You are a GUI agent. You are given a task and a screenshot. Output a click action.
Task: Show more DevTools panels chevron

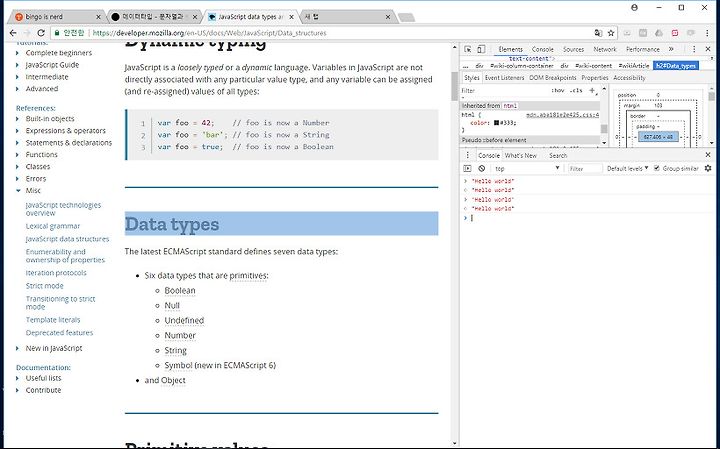click(x=671, y=49)
